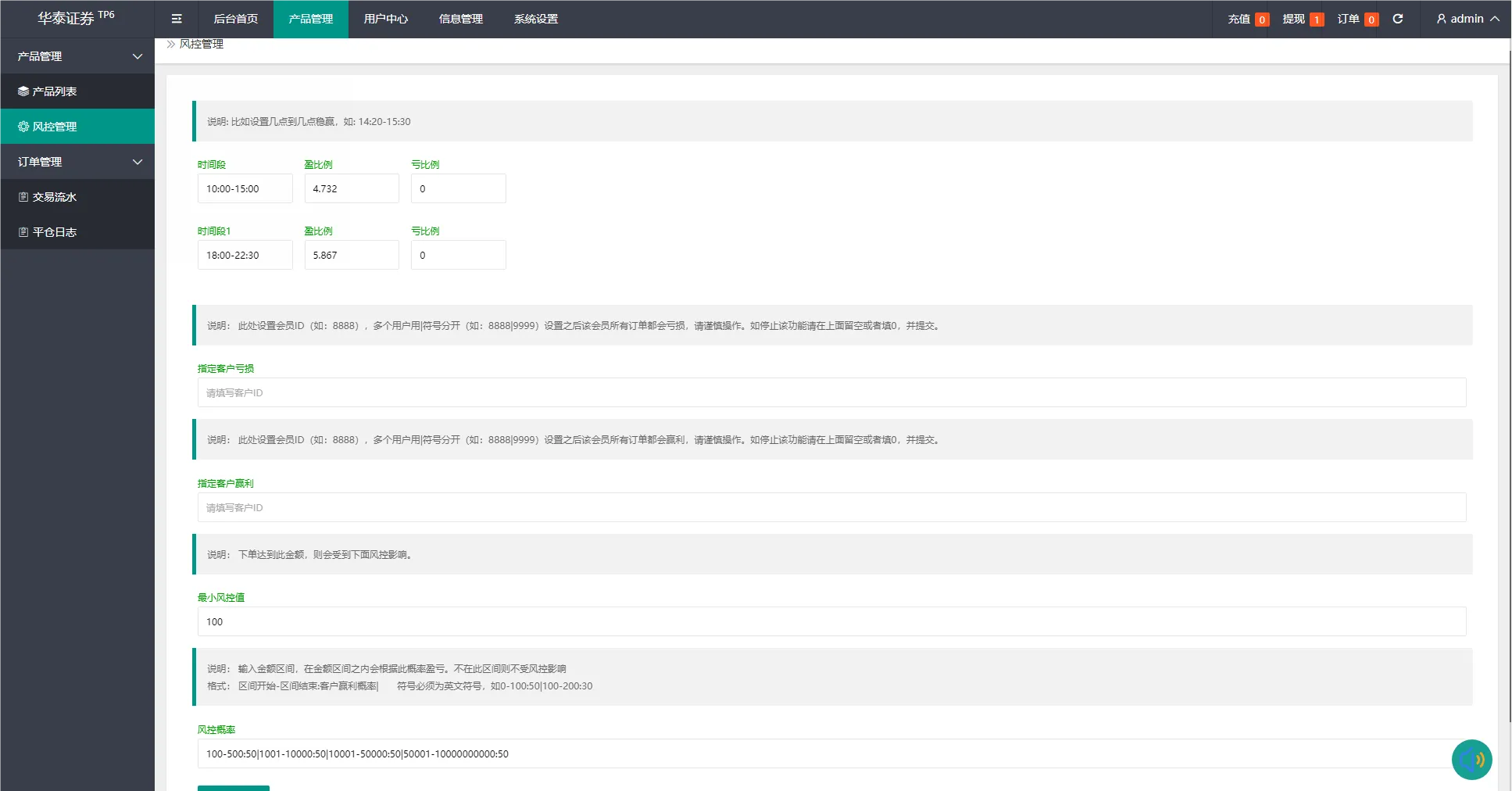Click the refresh icon in top bar
This screenshot has height=791, width=1512.
tap(1398, 19)
